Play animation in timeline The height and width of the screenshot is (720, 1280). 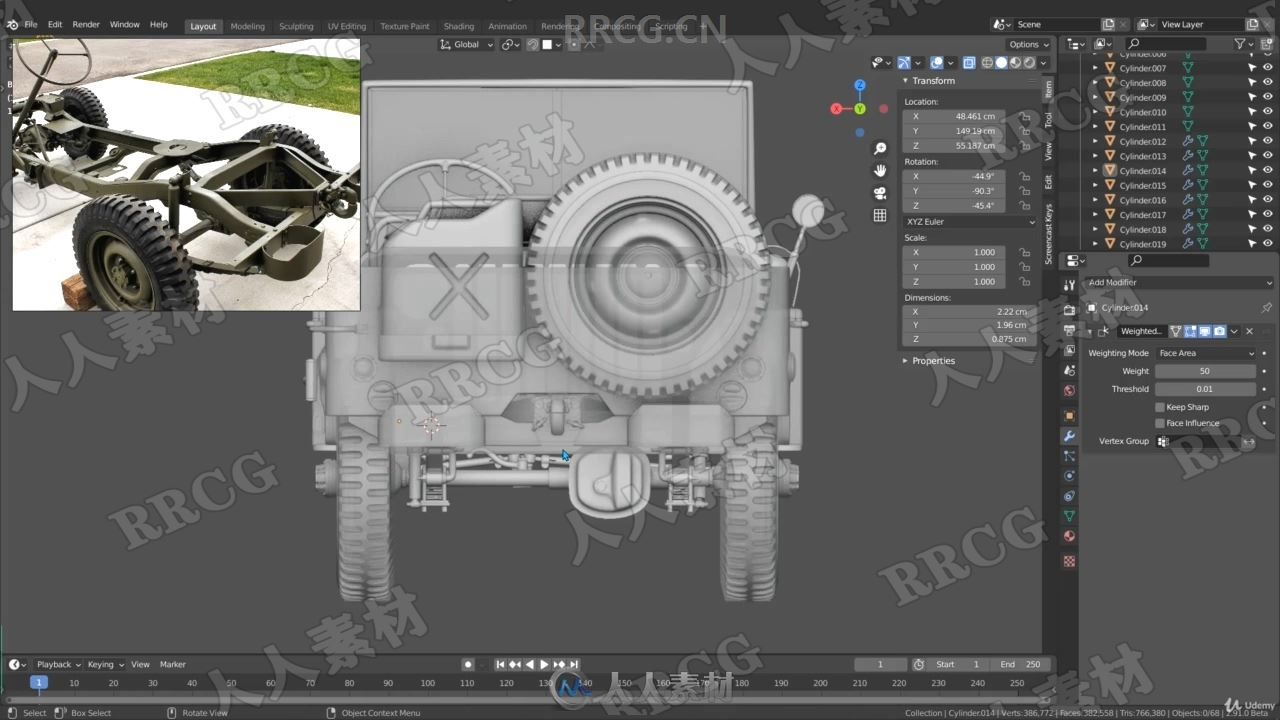coord(544,664)
